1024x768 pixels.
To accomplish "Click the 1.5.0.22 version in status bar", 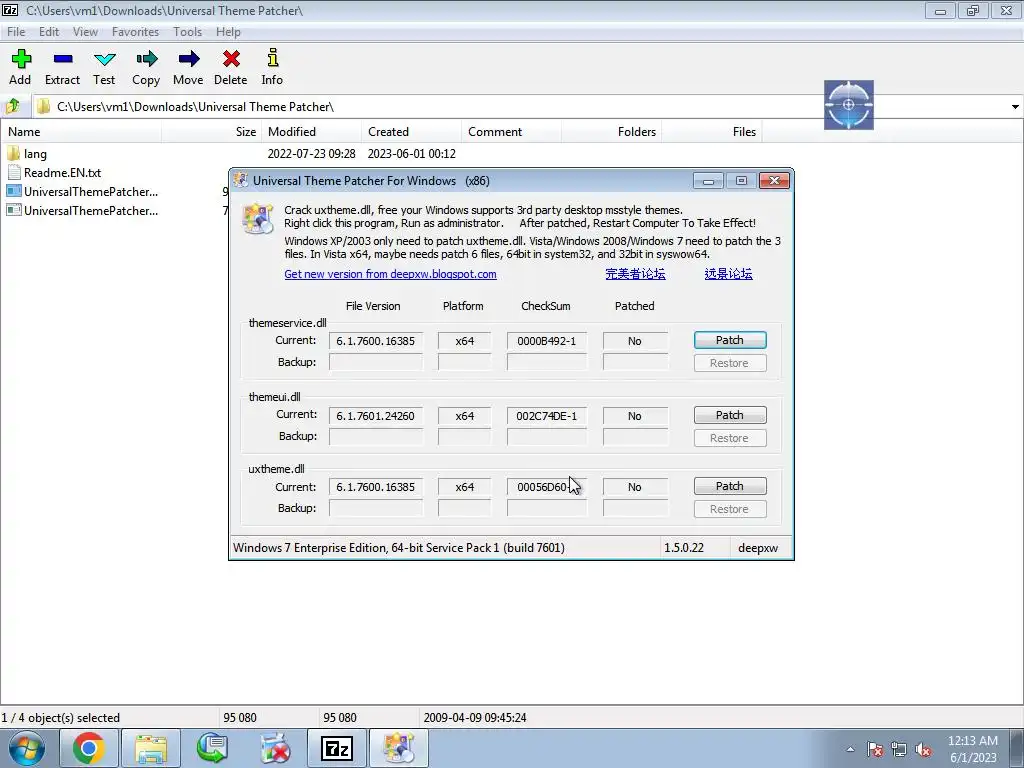I will [x=684, y=548].
